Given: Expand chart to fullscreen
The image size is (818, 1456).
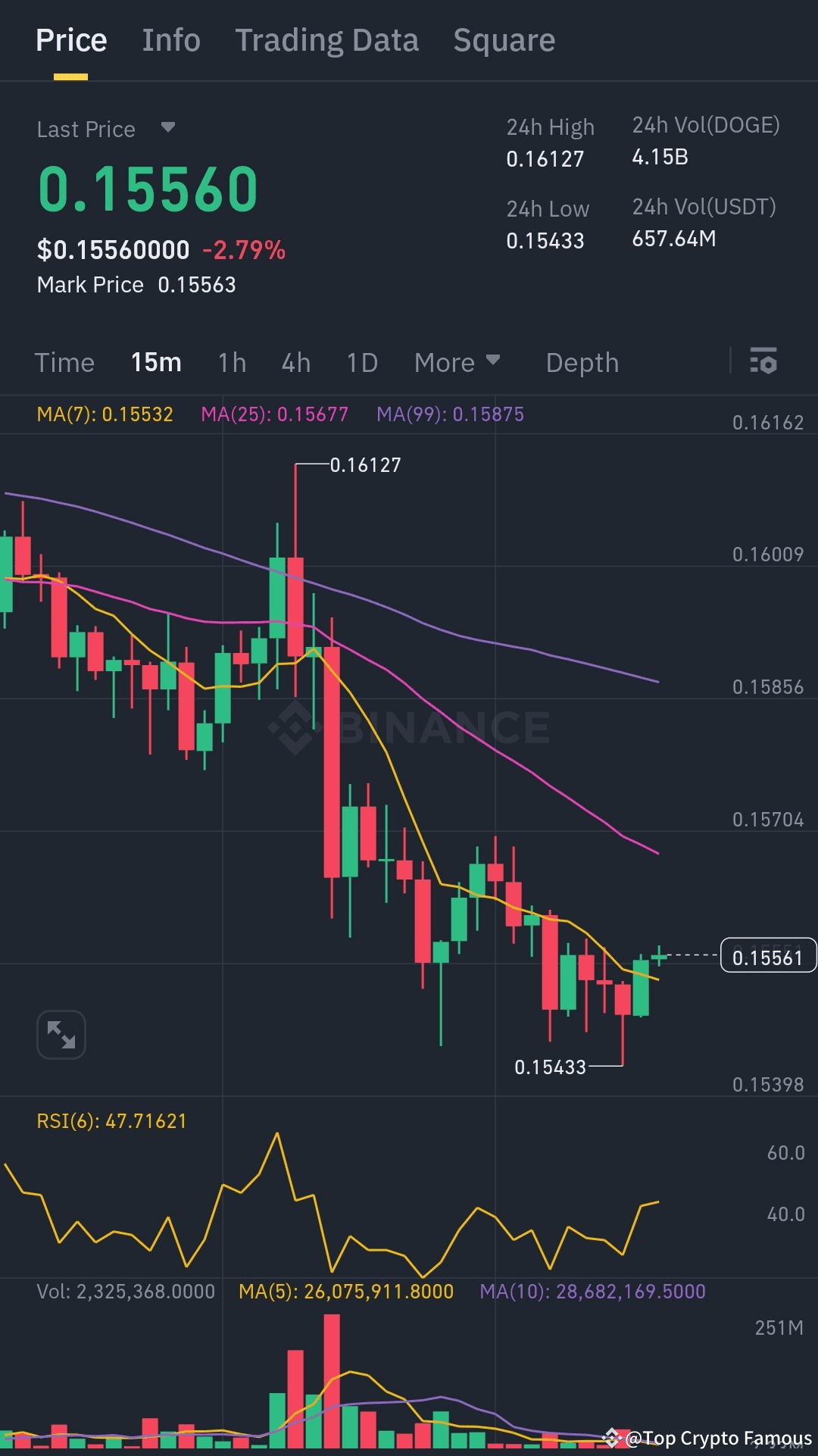Looking at the screenshot, I should pyautogui.click(x=61, y=1034).
